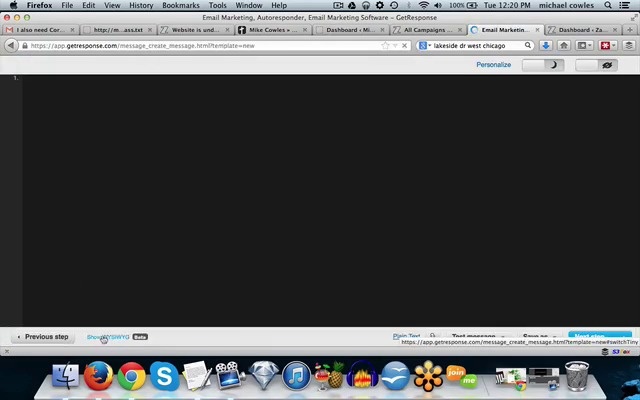The height and width of the screenshot is (400, 640).
Task: Run search with the magnifier icon
Action: click(528, 45)
